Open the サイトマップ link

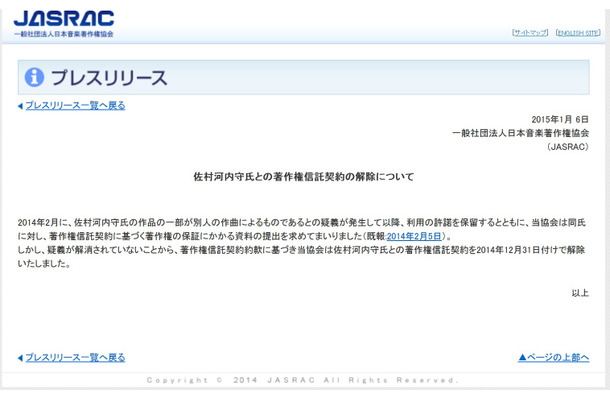point(530,33)
